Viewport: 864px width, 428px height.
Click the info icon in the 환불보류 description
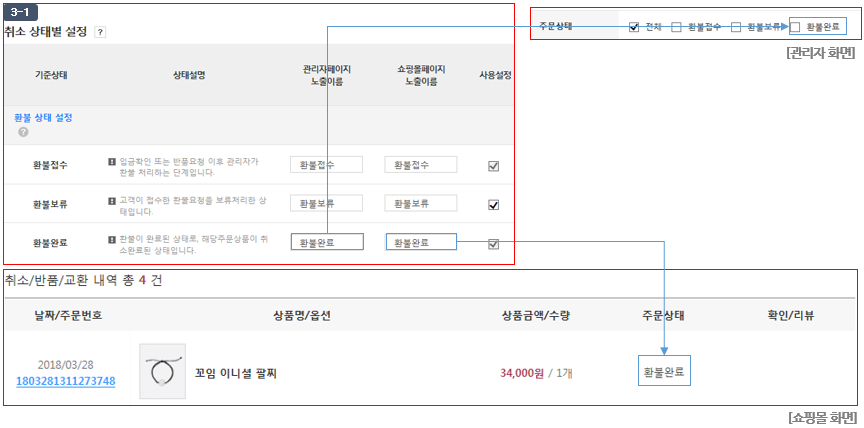click(111, 201)
